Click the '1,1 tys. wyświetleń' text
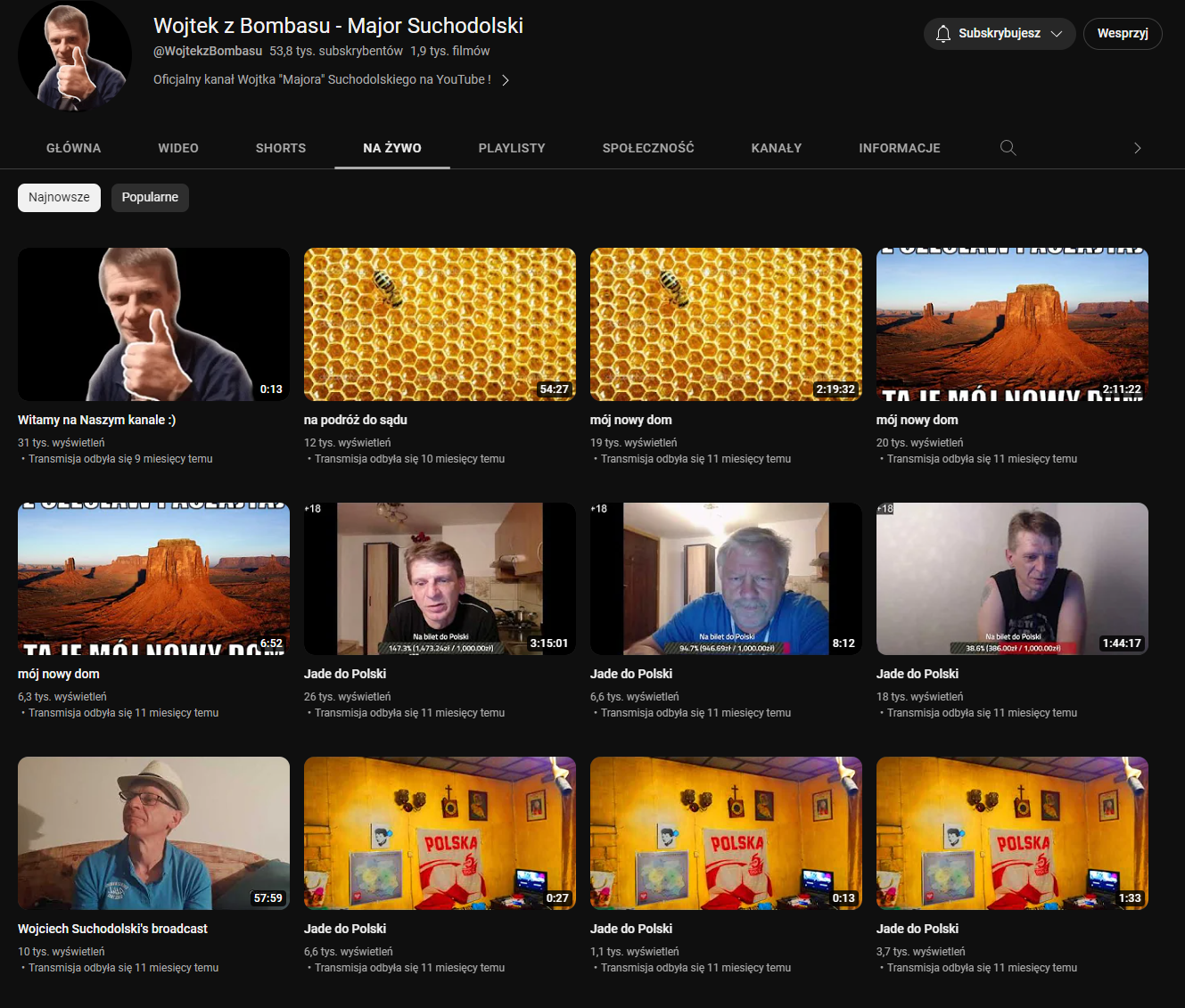 635,952
